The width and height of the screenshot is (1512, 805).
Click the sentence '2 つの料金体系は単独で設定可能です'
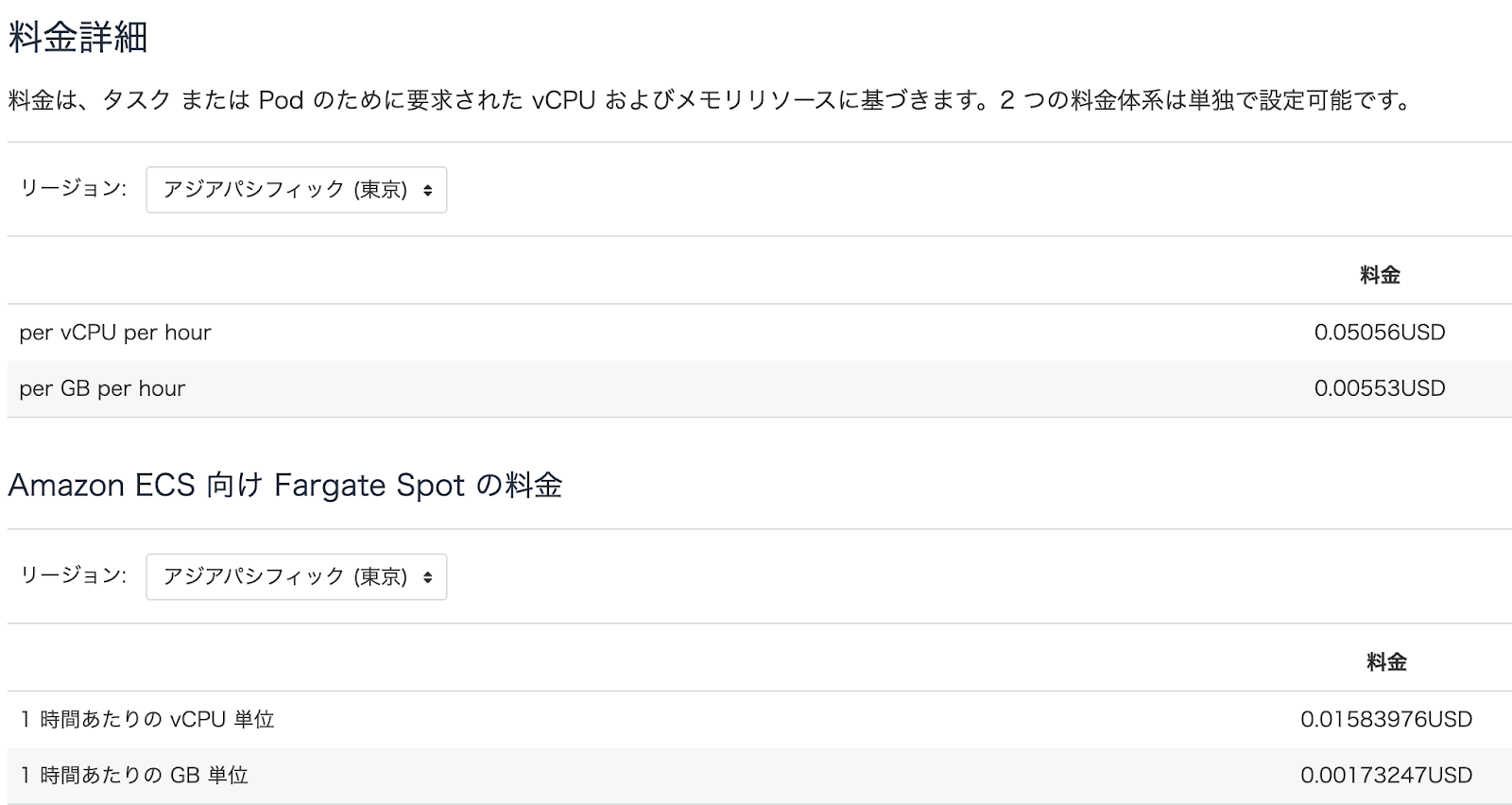(x=1205, y=100)
